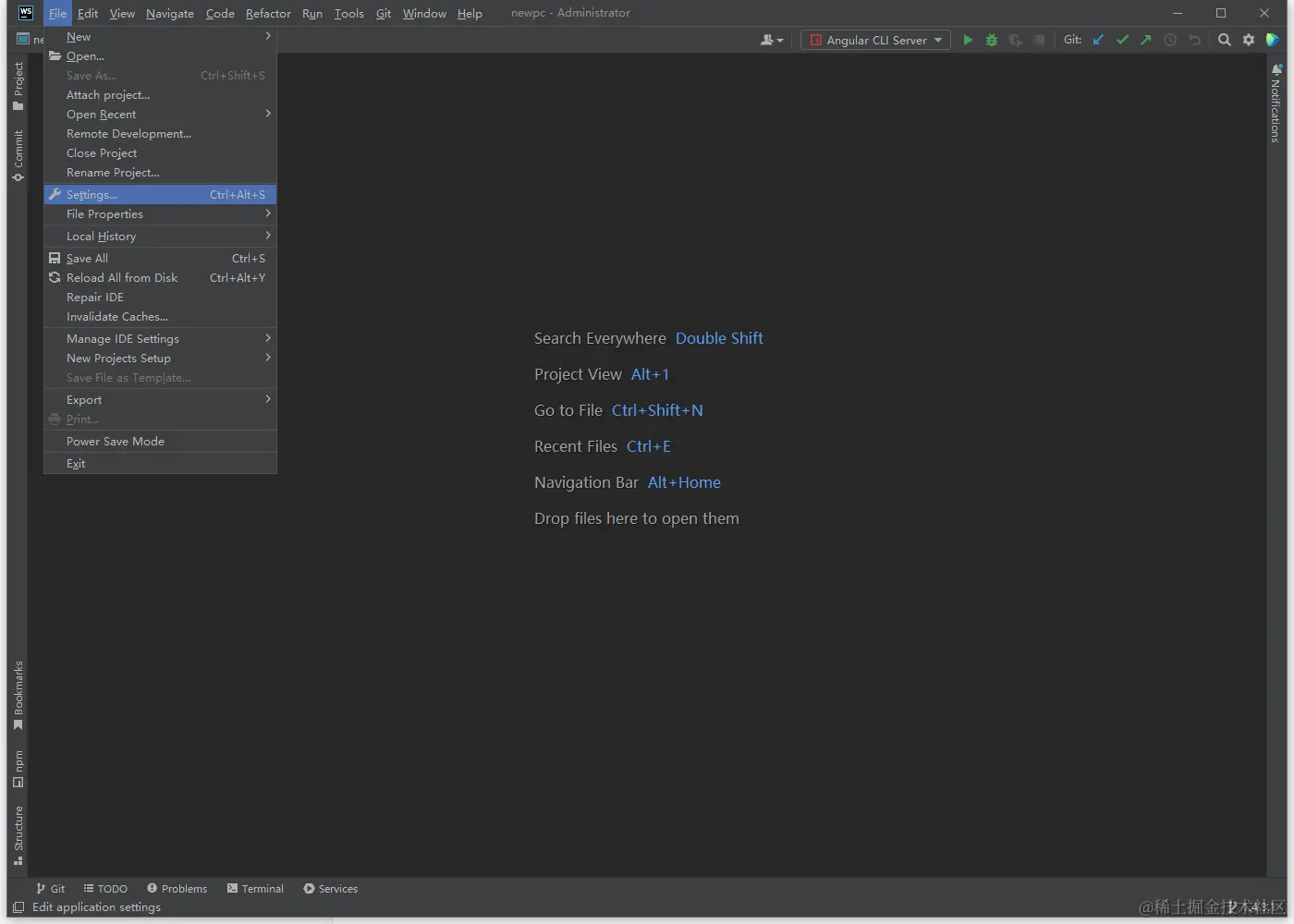The image size is (1294, 924).
Task: Choose Rename Project... menu entry
Action: [160, 173]
